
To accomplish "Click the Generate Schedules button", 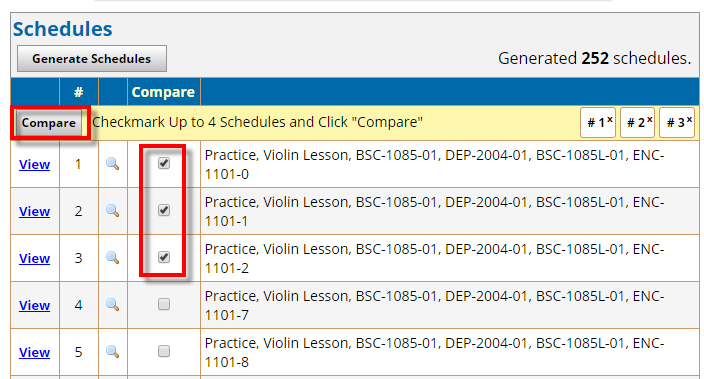I will tap(92, 58).
